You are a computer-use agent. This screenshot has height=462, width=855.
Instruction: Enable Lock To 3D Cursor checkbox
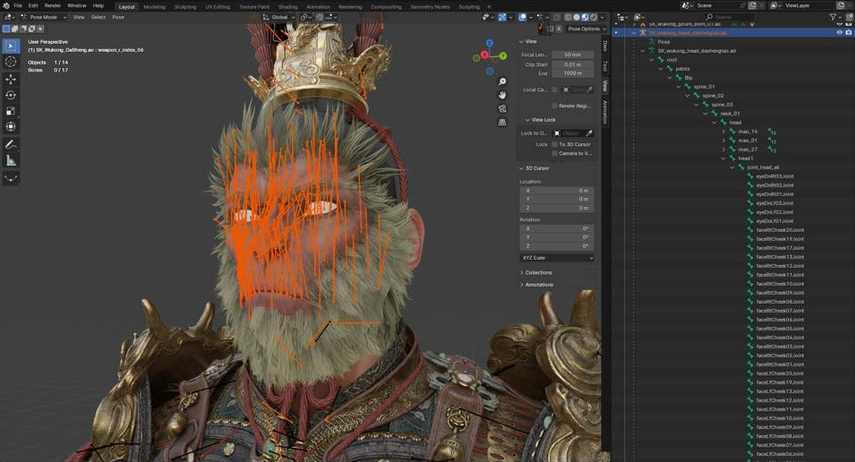(x=555, y=145)
